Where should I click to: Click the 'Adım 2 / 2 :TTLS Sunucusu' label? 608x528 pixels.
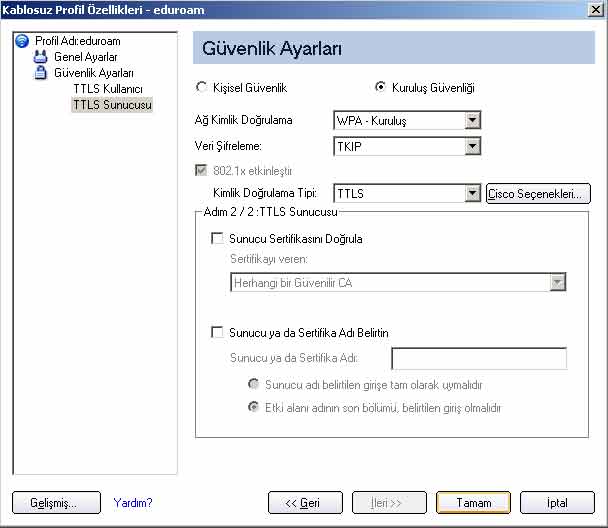pos(270,212)
